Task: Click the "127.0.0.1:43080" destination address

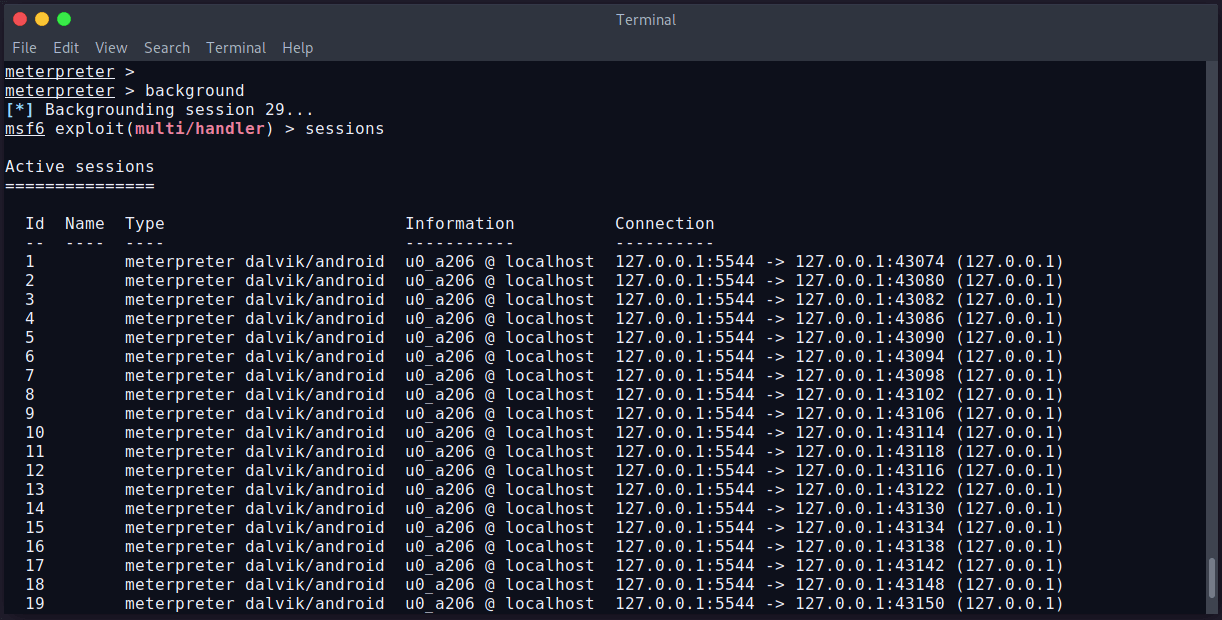Action: click(x=870, y=281)
